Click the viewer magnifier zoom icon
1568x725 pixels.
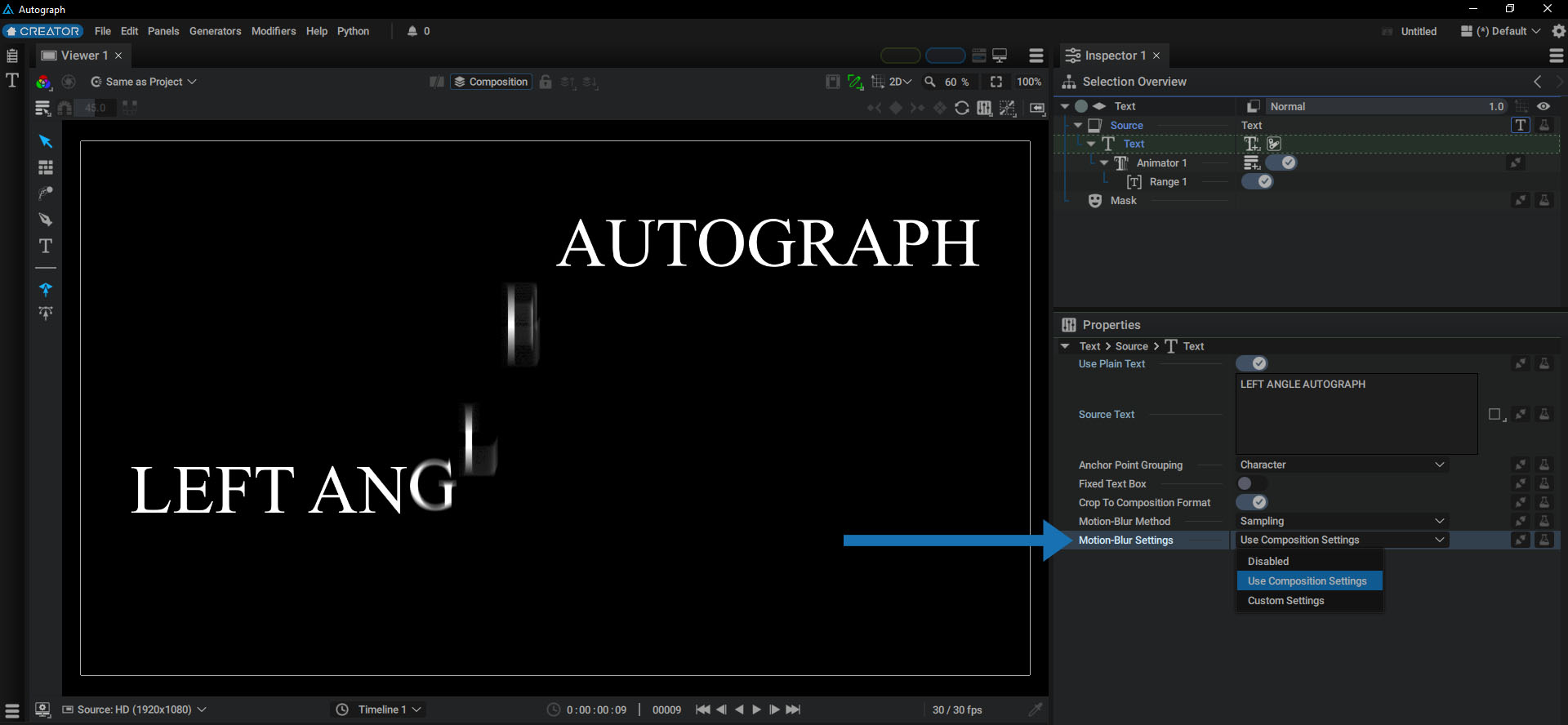(929, 82)
